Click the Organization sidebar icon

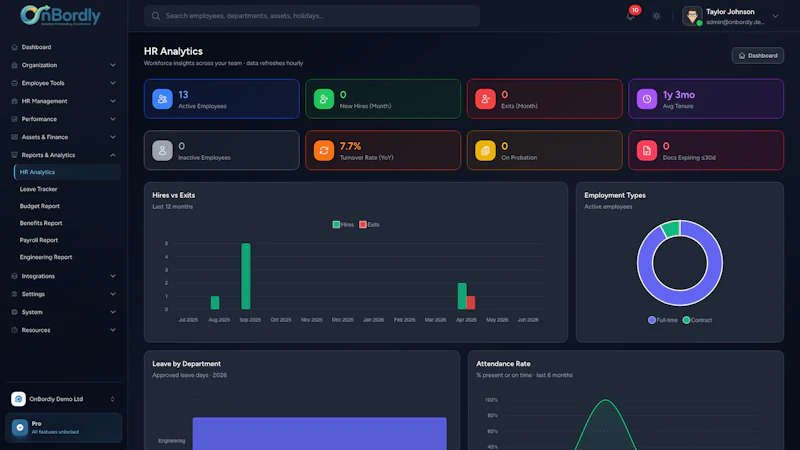pyautogui.click(x=14, y=65)
